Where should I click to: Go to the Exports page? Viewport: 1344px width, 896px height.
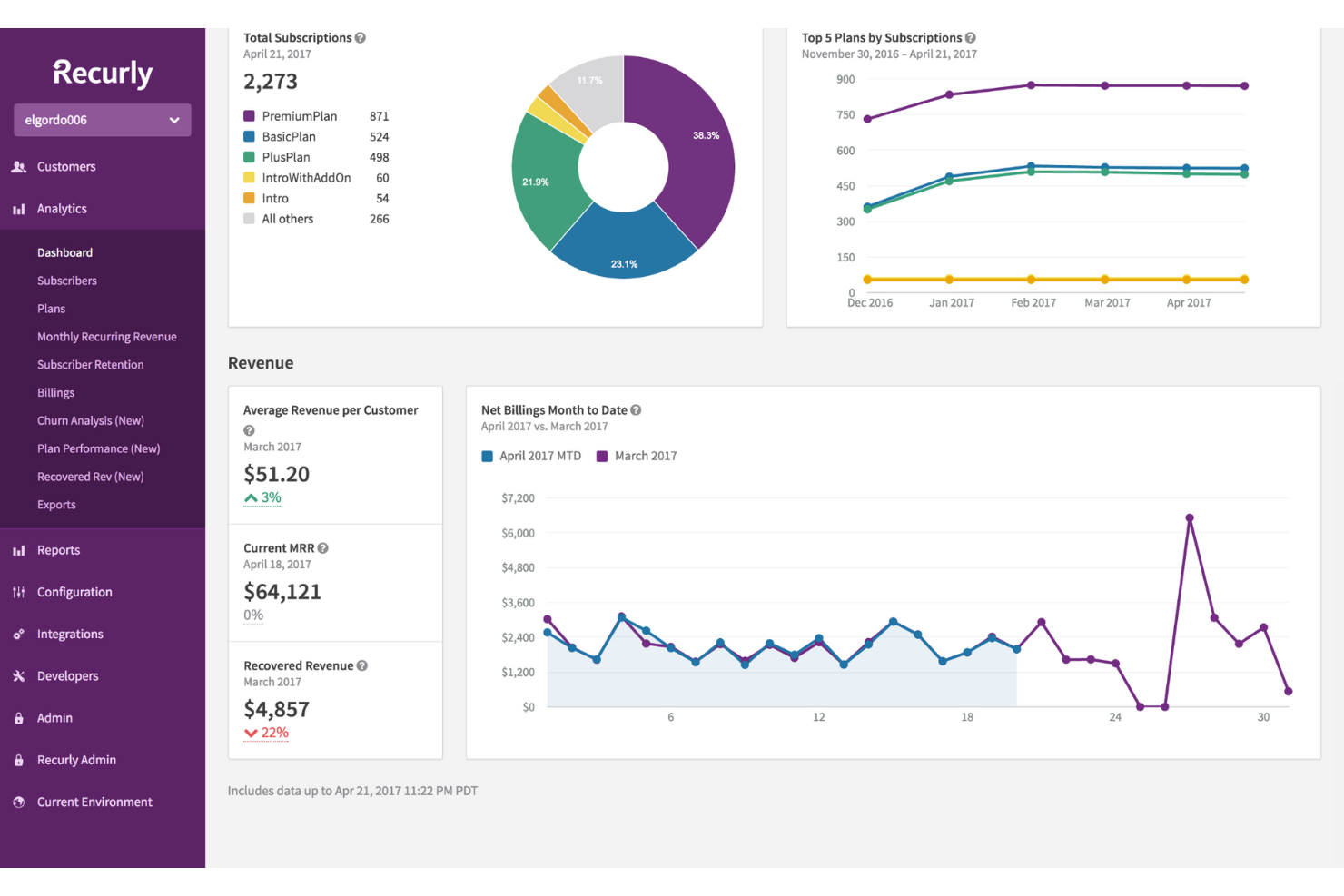[x=56, y=505]
